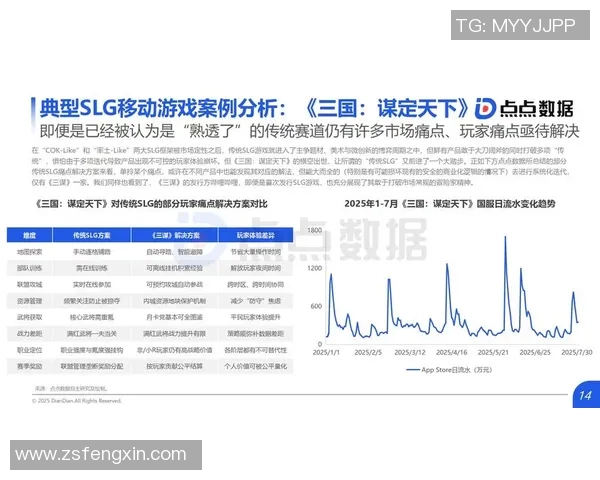Click the table cell 解放玩家夜间时间
Viewport: 600px width, 480px height.
pyautogui.click(x=256, y=268)
